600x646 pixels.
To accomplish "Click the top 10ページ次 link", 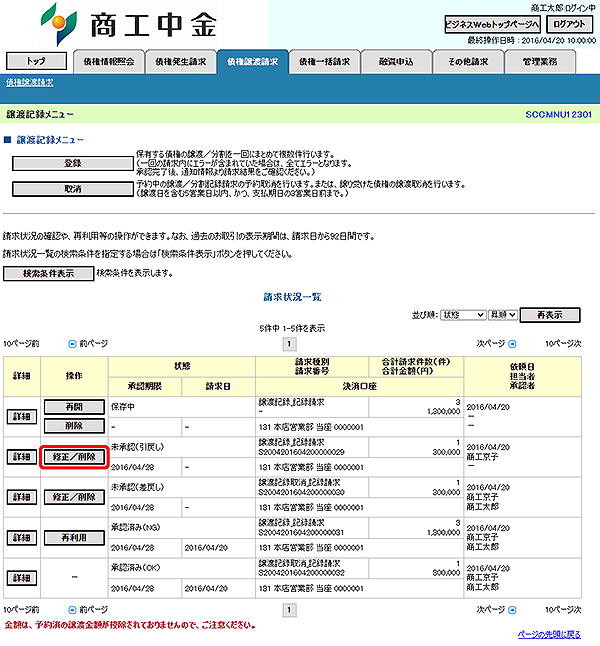I will point(563,344).
